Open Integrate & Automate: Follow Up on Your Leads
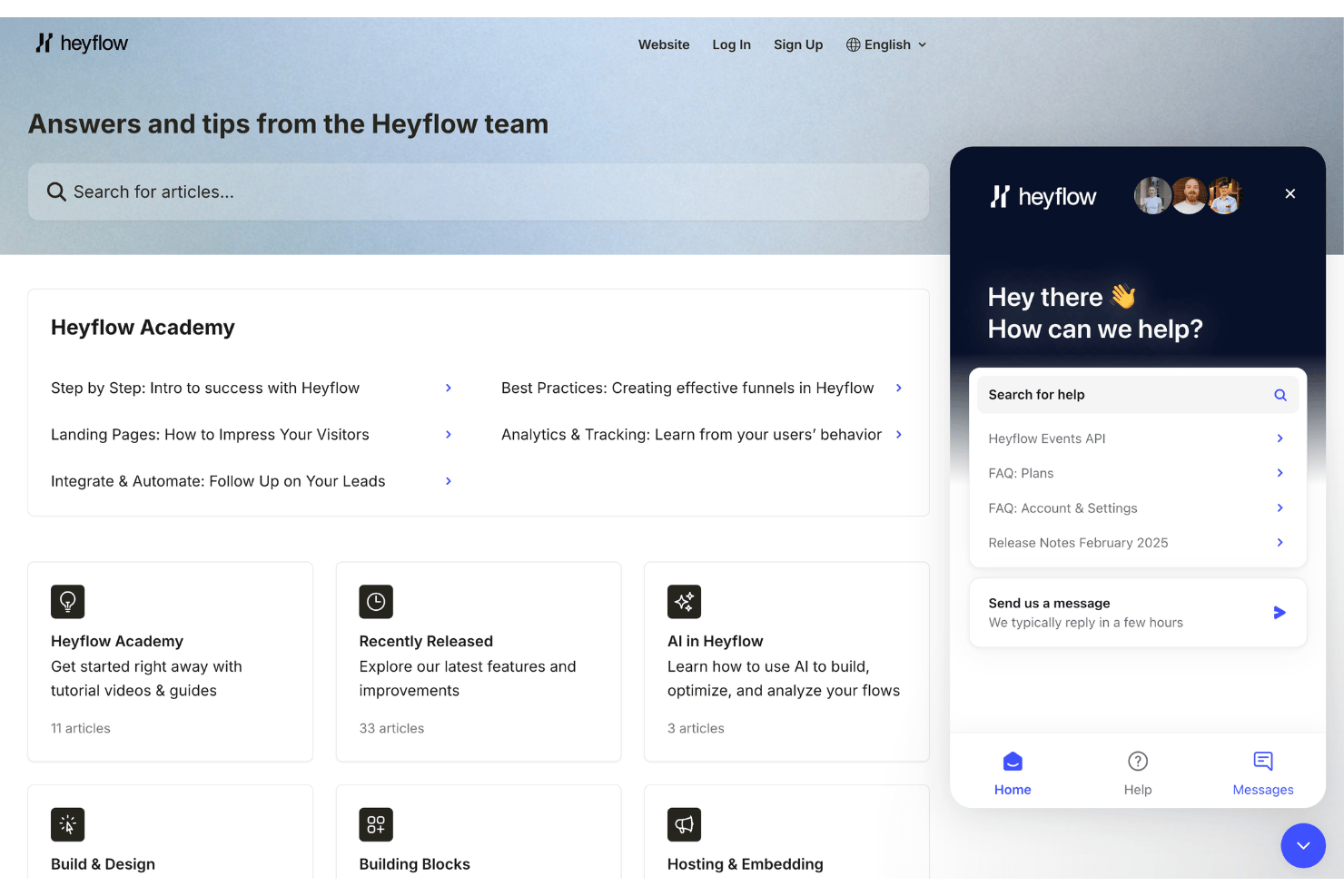1344x896 pixels. (218, 481)
